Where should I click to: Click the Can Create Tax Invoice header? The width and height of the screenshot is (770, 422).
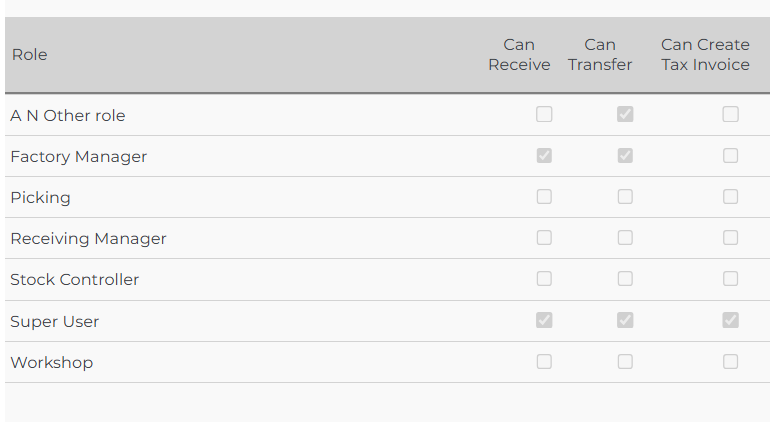click(x=705, y=55)
